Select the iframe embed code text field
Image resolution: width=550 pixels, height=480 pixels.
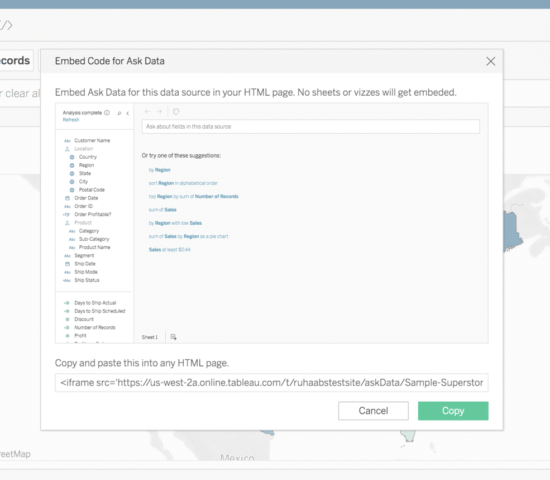(x=271, y=382)
